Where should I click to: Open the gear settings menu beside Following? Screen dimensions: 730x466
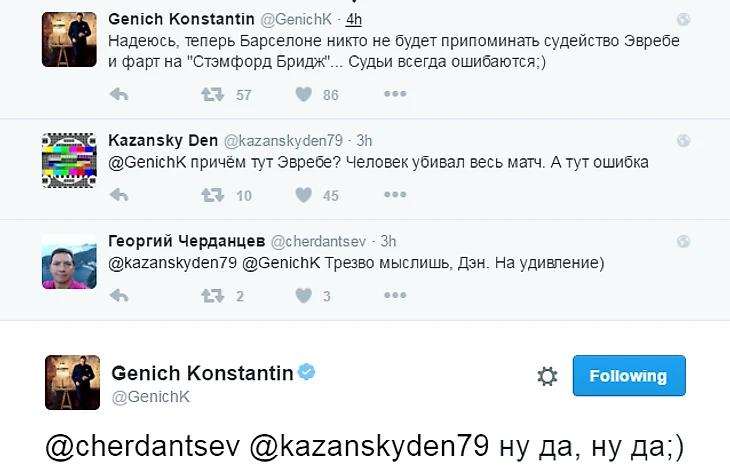[547, 376]
